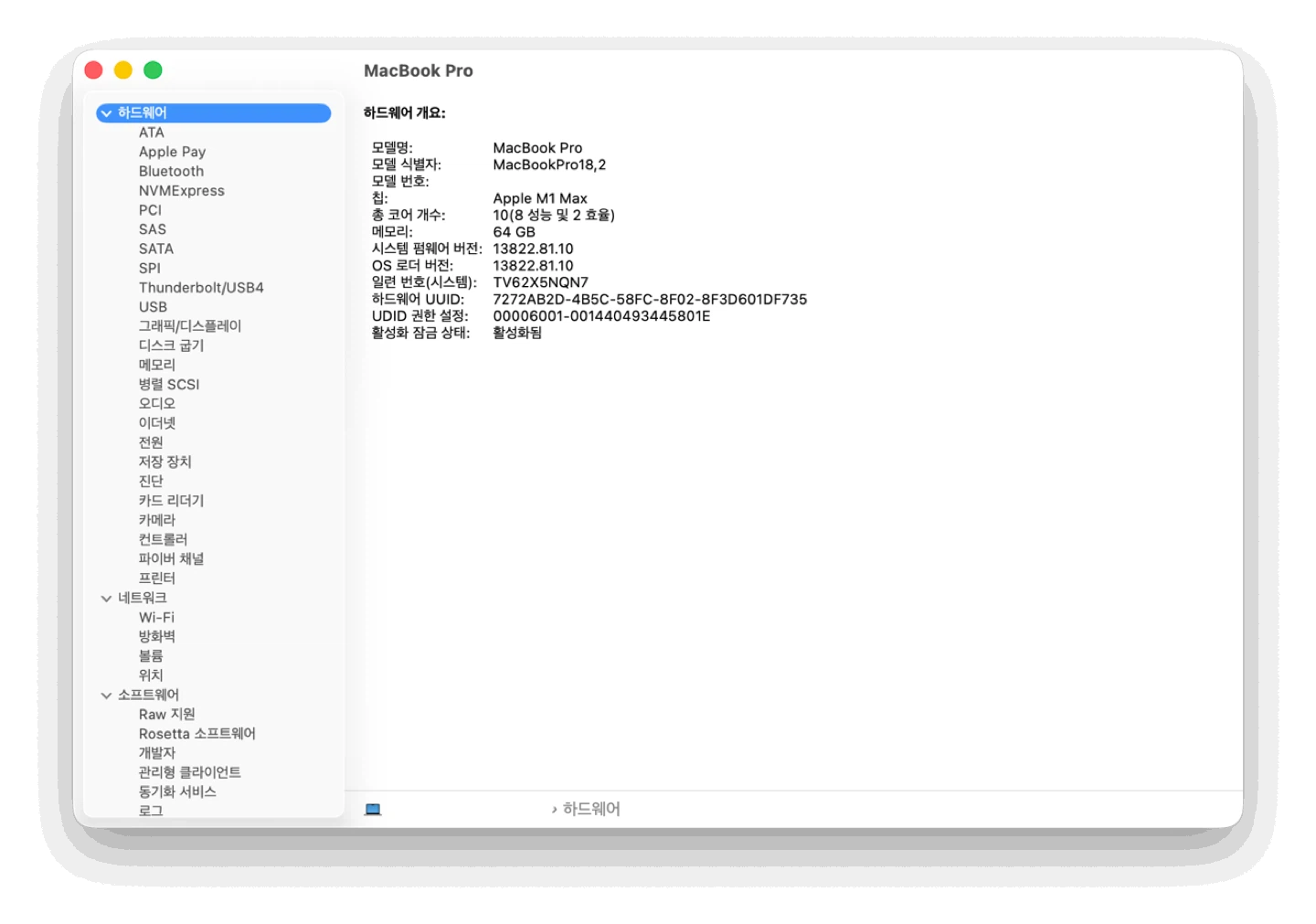Image resolution: width=1316 pixels, height=924 pixels.
Task: Select the 네트워크 category label
Action: point(143,598)
